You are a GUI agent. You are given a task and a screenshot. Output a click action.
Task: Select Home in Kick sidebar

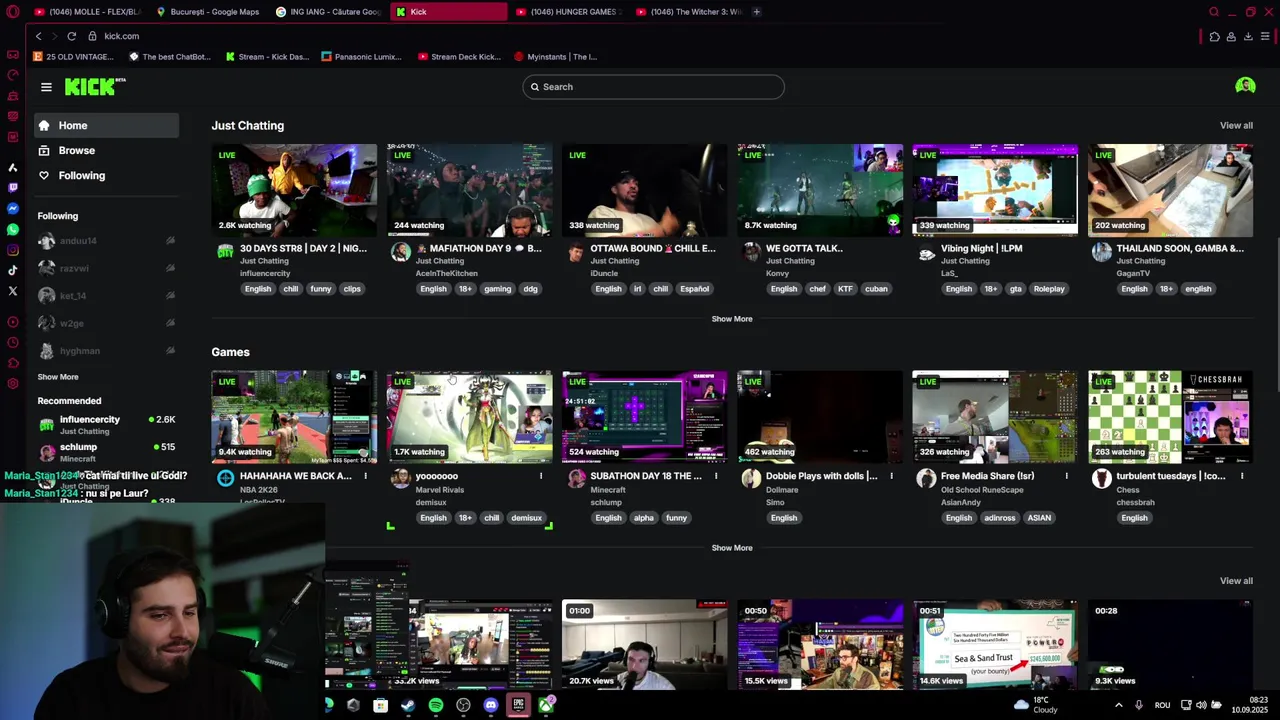point(106,125)
